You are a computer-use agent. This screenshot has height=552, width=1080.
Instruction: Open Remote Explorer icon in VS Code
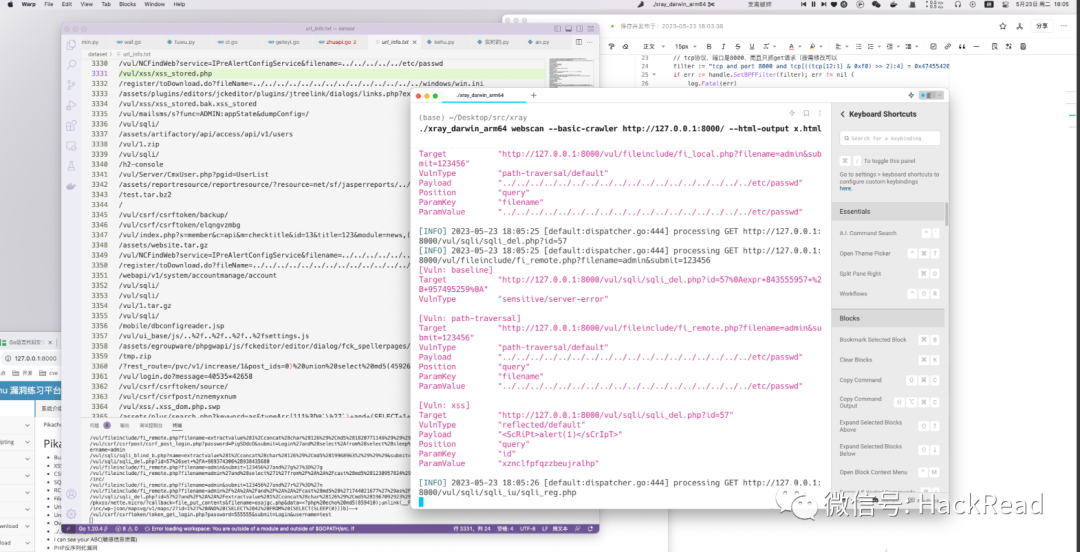[71, 146]
